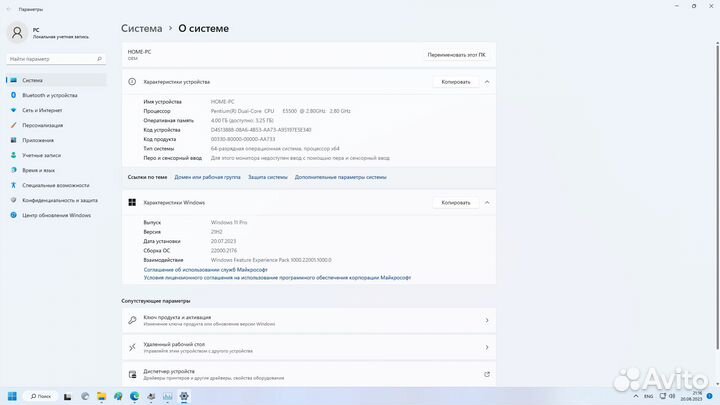Select Приложения in the sidebar

tap(56, 140)
